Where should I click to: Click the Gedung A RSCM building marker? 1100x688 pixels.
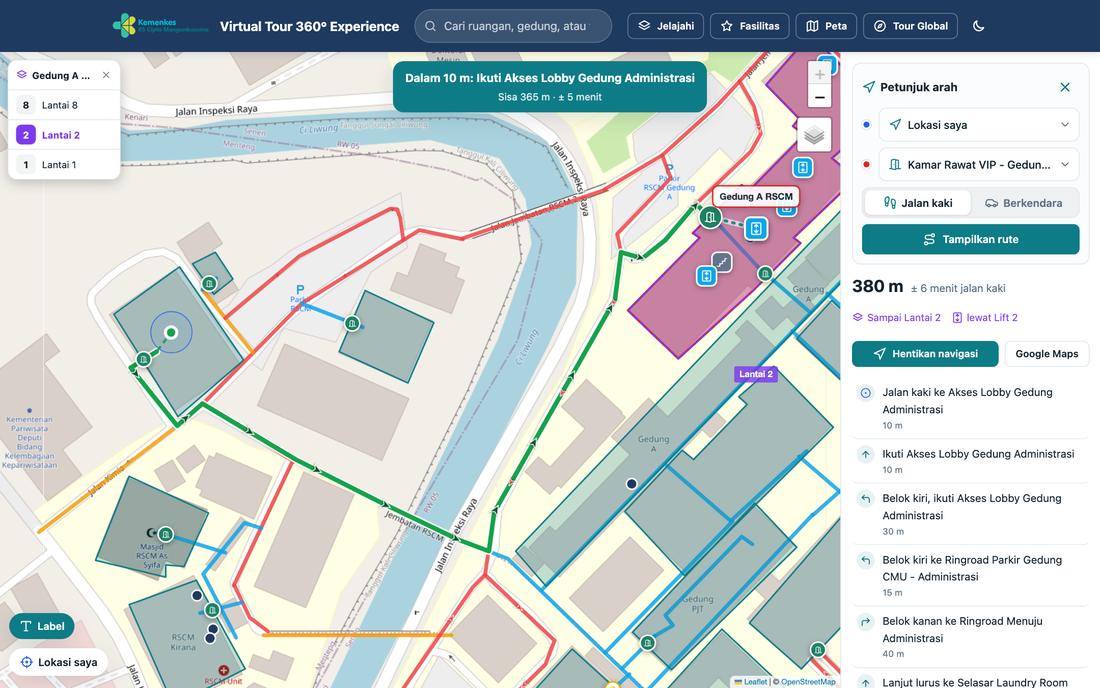(710, 217)
